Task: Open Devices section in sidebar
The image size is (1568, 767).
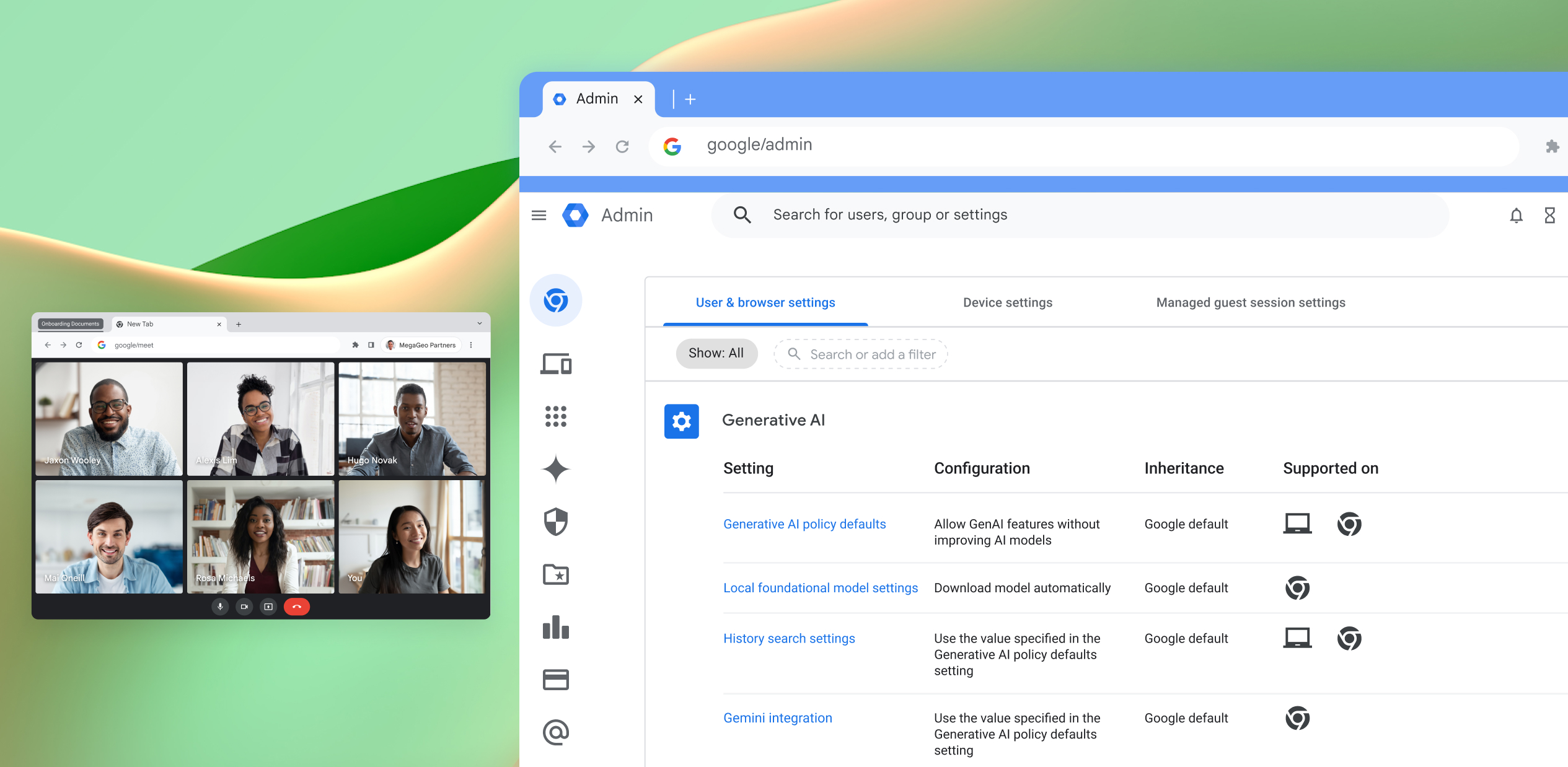Action: (555, 364)
